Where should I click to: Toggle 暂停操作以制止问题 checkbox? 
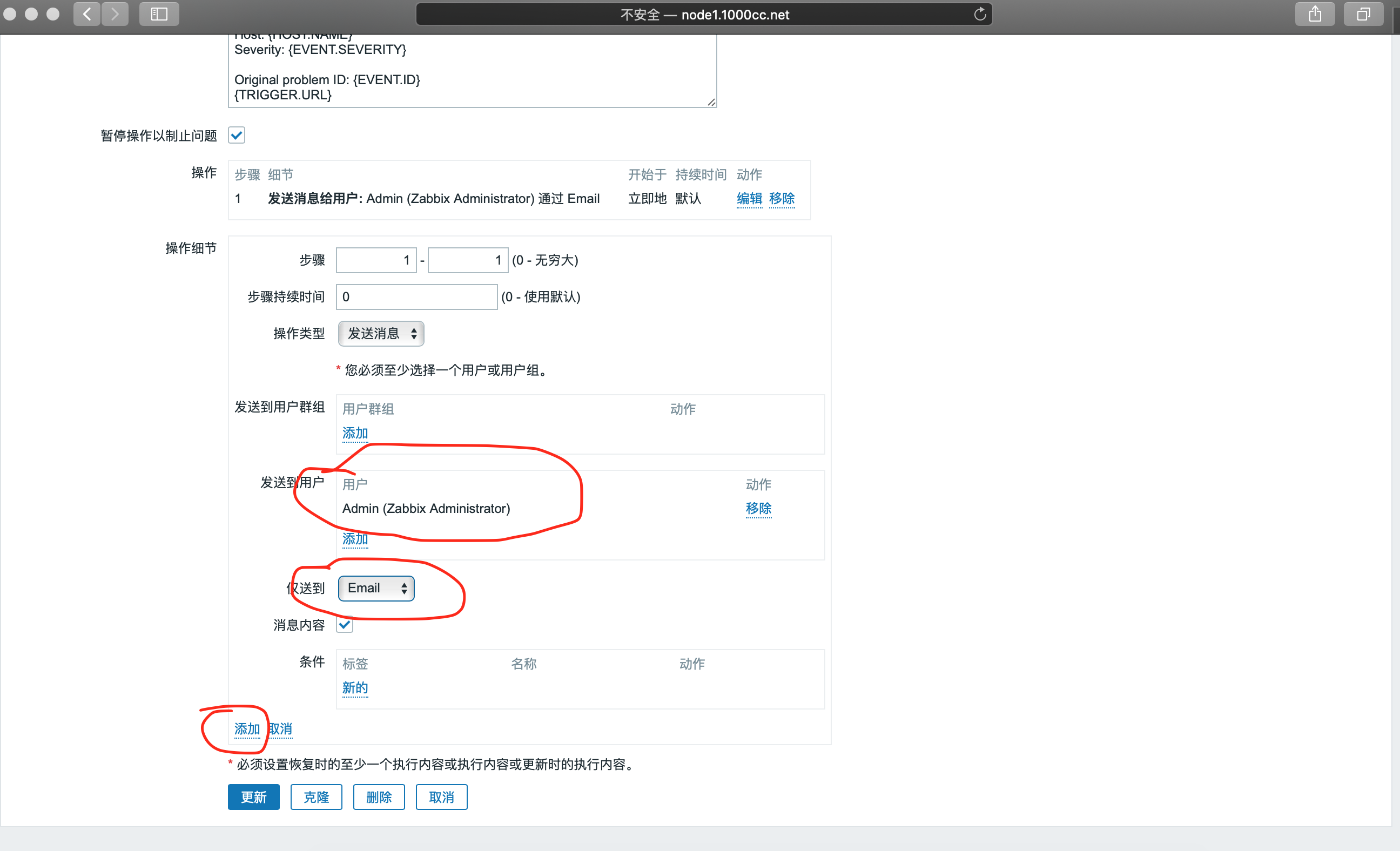pyautogui.click(x=237, y=135)
